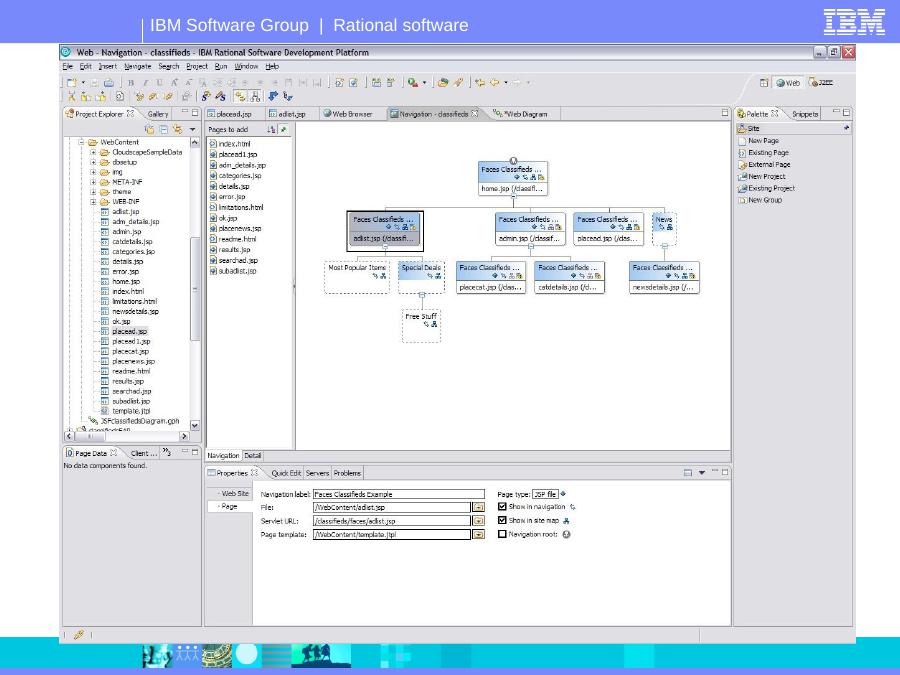Expand the img folder

[93, 172]
